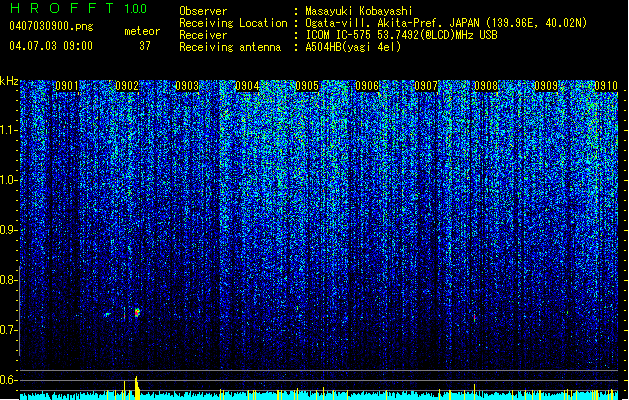Click the 0902 time marker
This screenshot has height=400, width=629.
click(127, 86)
